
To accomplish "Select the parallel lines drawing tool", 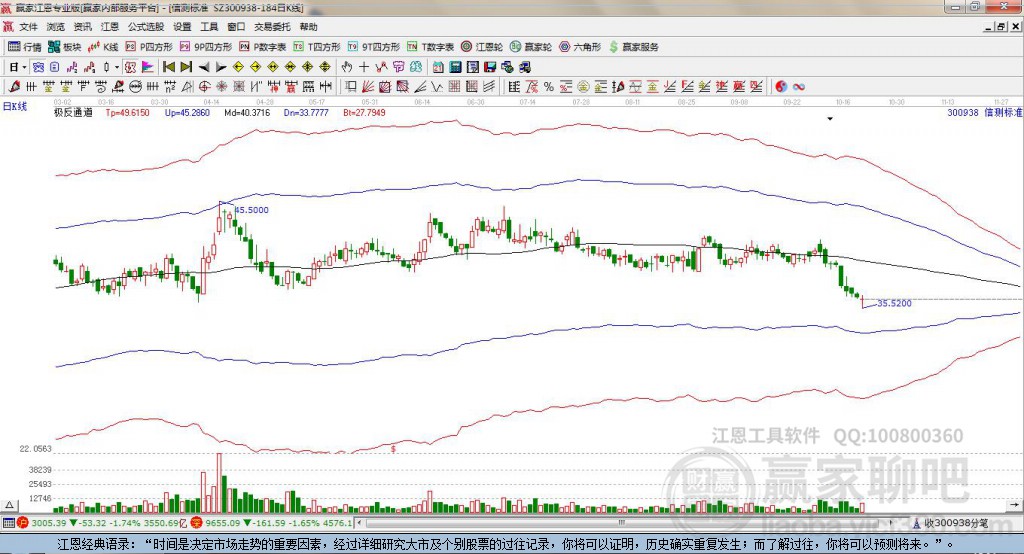I will click(x=490, y=86).
